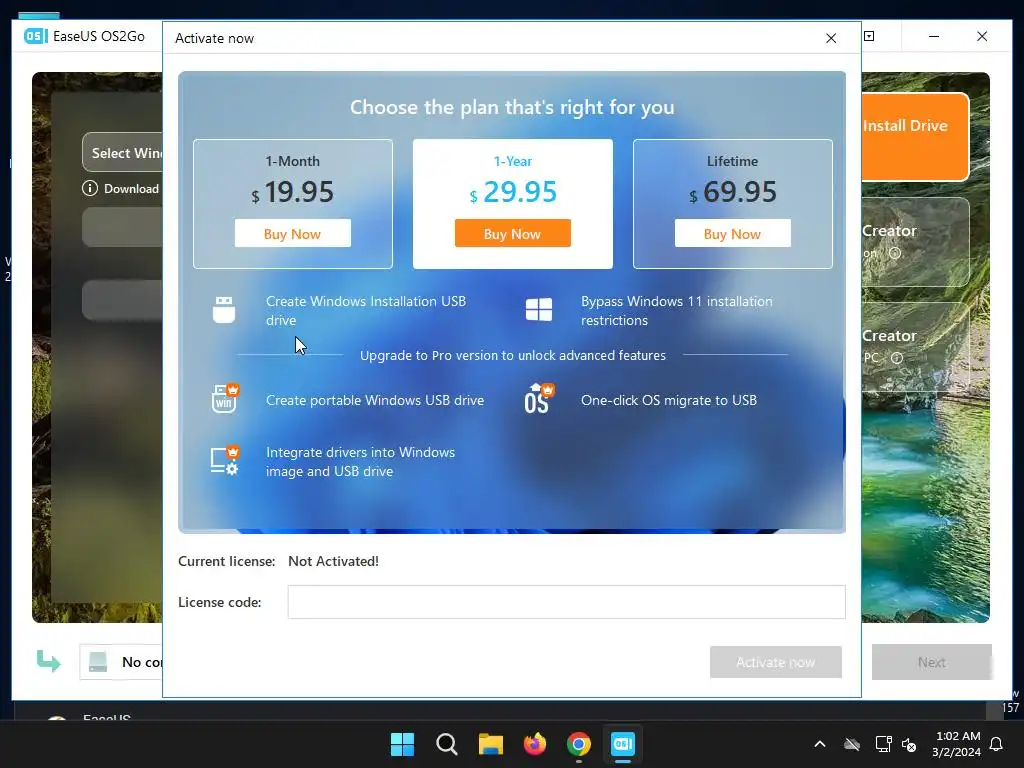The height and width of the screenshot is (768, 1024).
Task: Open File Explorer from the taskbar
Action: pos(490,744)
